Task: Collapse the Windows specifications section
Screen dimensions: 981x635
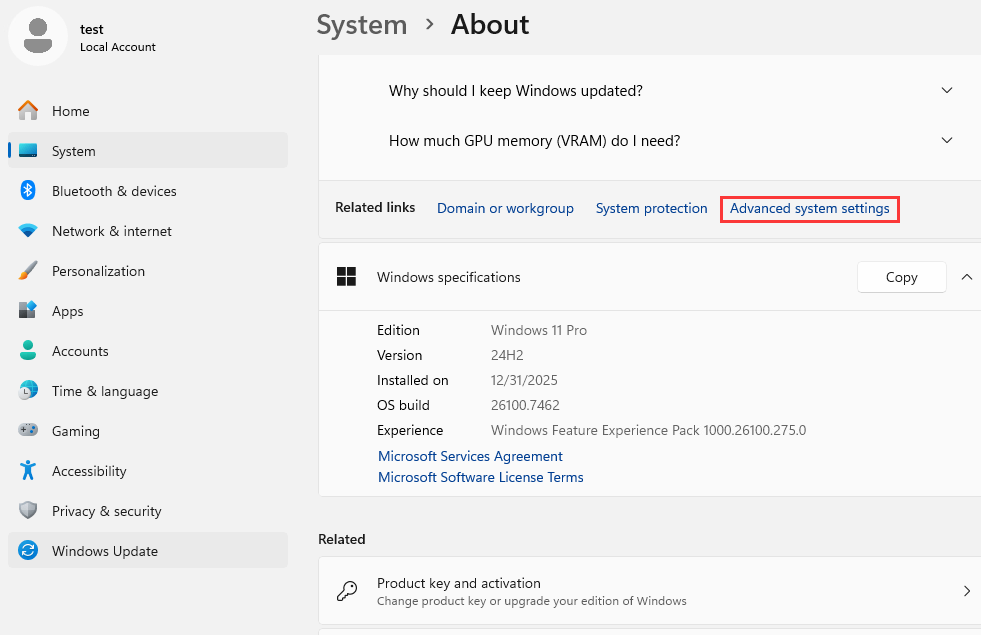Action: tap(966, 277)
